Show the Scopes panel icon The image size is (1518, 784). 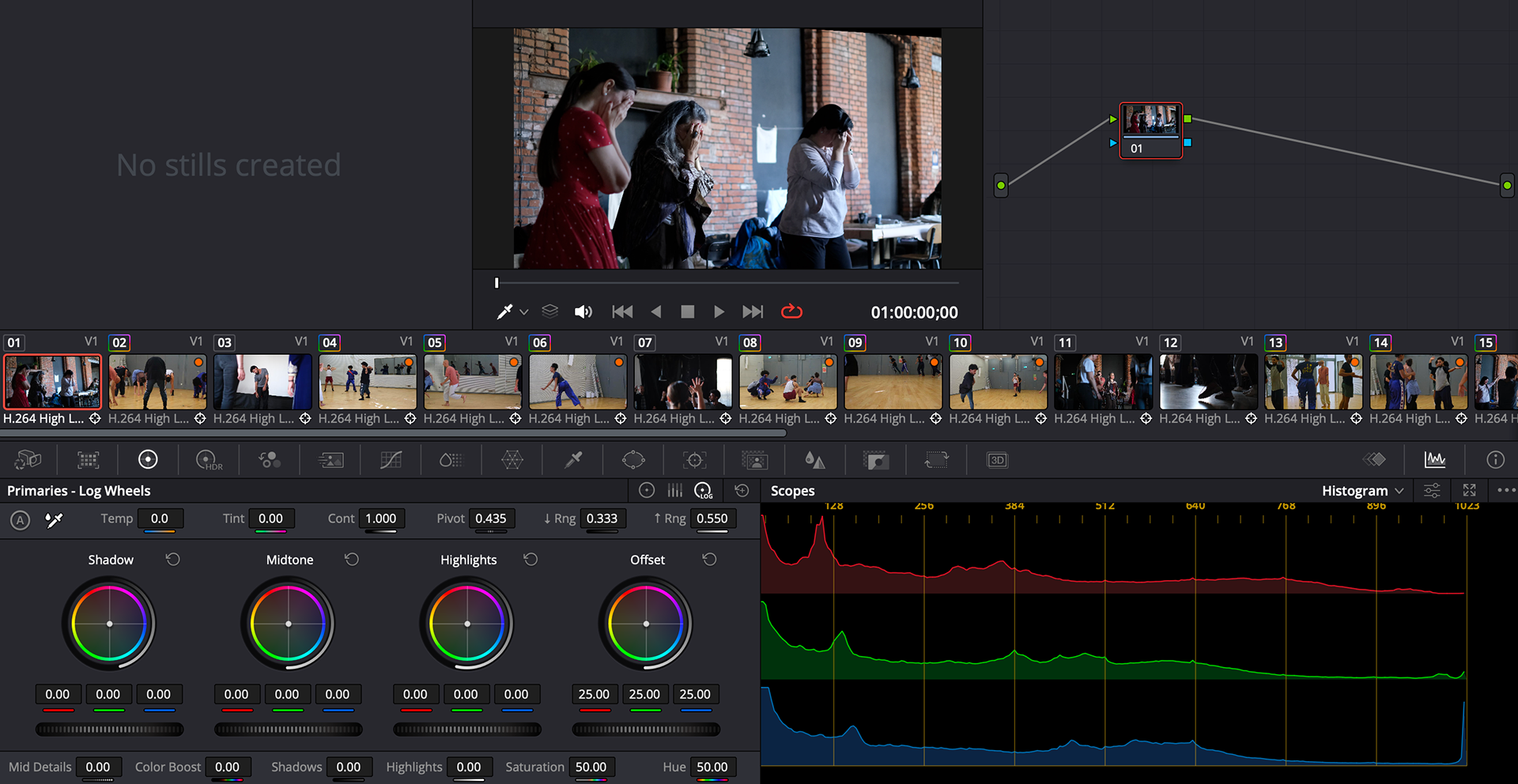1435,459
